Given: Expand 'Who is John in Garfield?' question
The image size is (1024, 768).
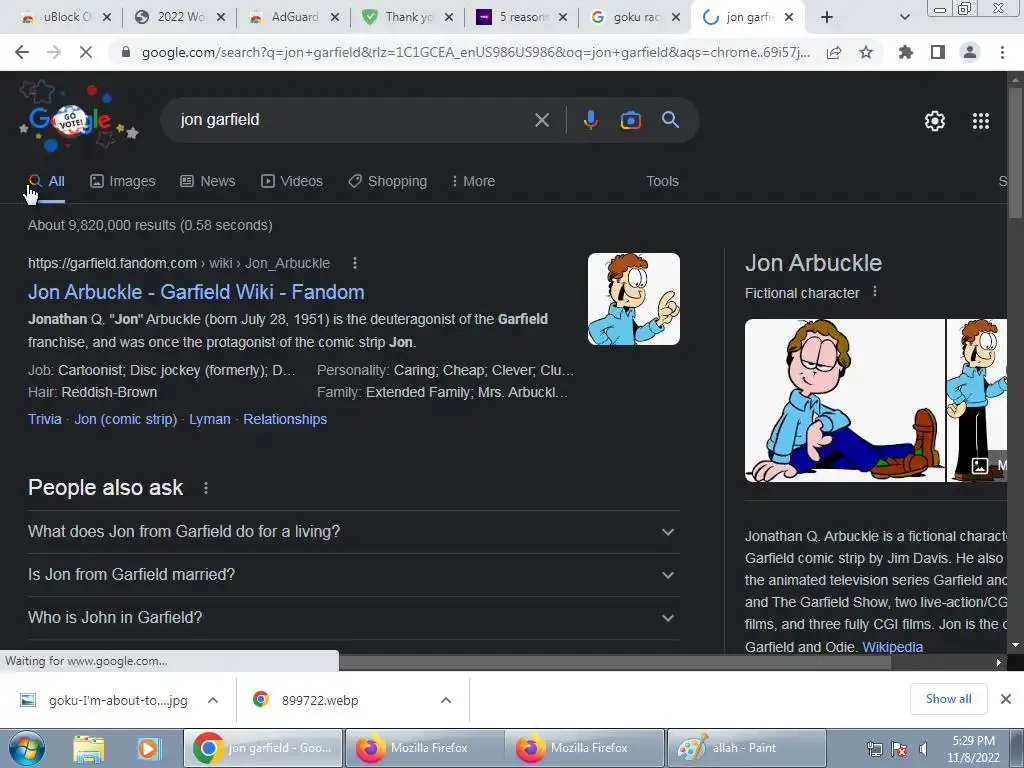Looking at the screenshot, I should pos(353,618).
